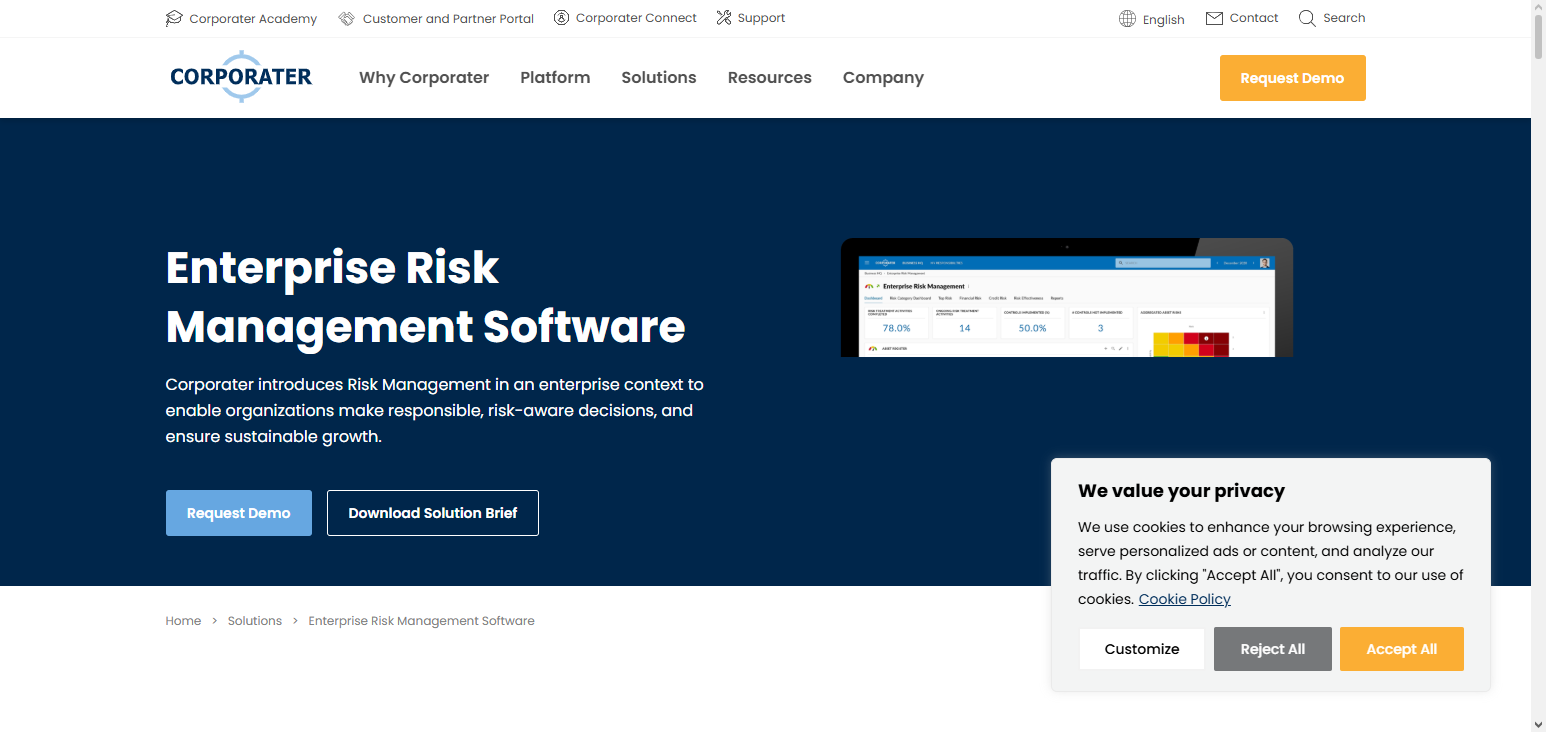Click the Search magnifying glass icon
The height and width of the screenshot is (732, 1546).
click(x=1306, y=18)
